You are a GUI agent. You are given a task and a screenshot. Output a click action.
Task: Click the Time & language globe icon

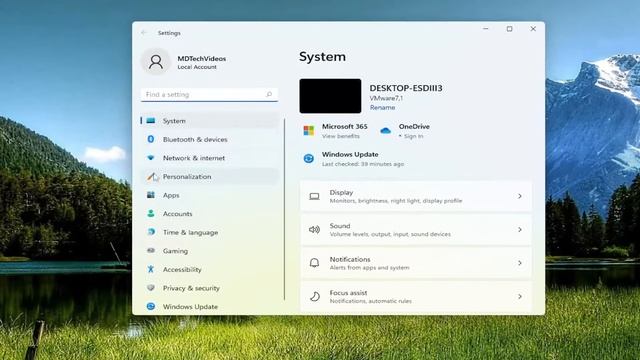point(151,232)
